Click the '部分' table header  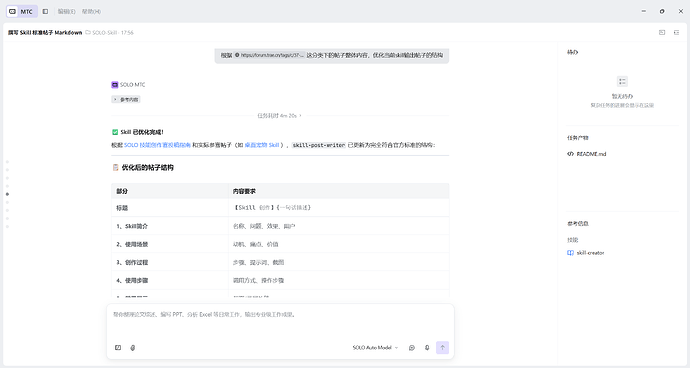point(170,191)
